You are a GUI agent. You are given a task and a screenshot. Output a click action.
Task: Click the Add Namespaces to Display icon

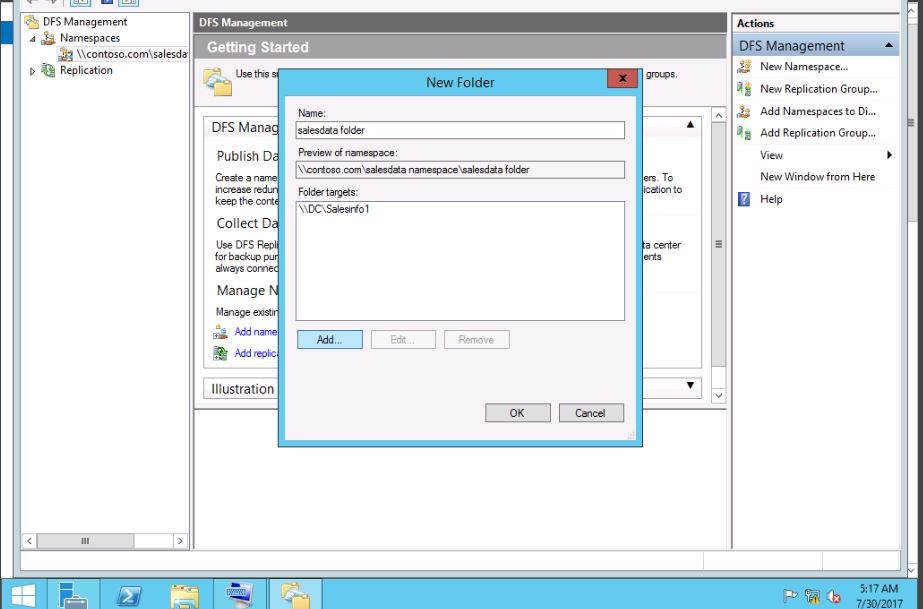pos(744,111)
